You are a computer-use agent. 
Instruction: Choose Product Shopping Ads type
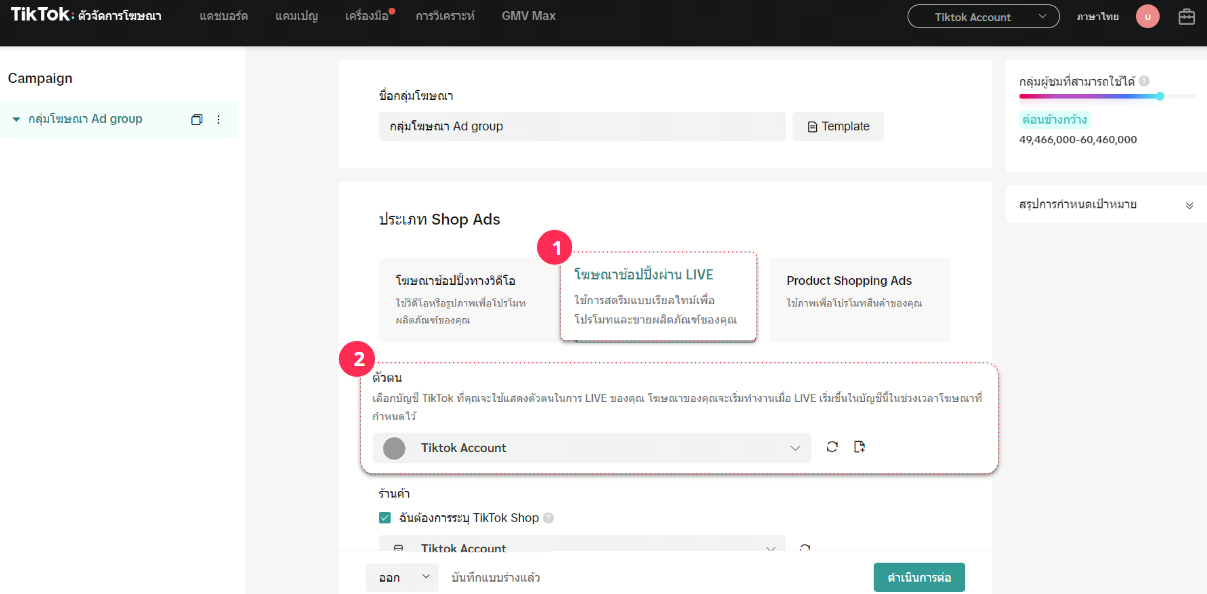(x=859, y=298)
